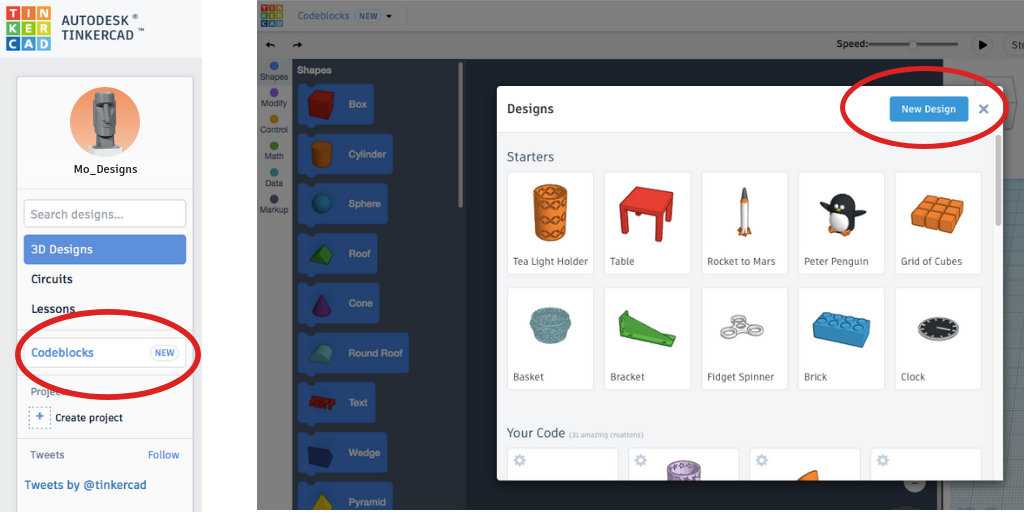Viewport: 1024px width, 512px height.
Task: Click the Mo_Designs username
Action: tap(105, 169)
